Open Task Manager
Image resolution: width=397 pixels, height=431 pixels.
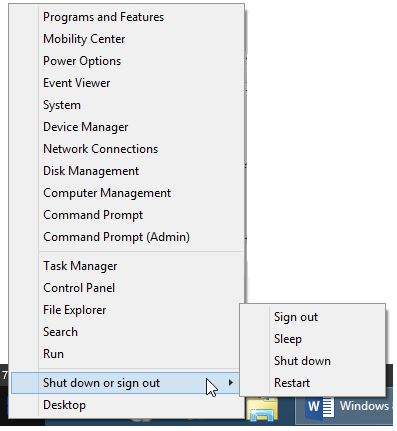80,266
